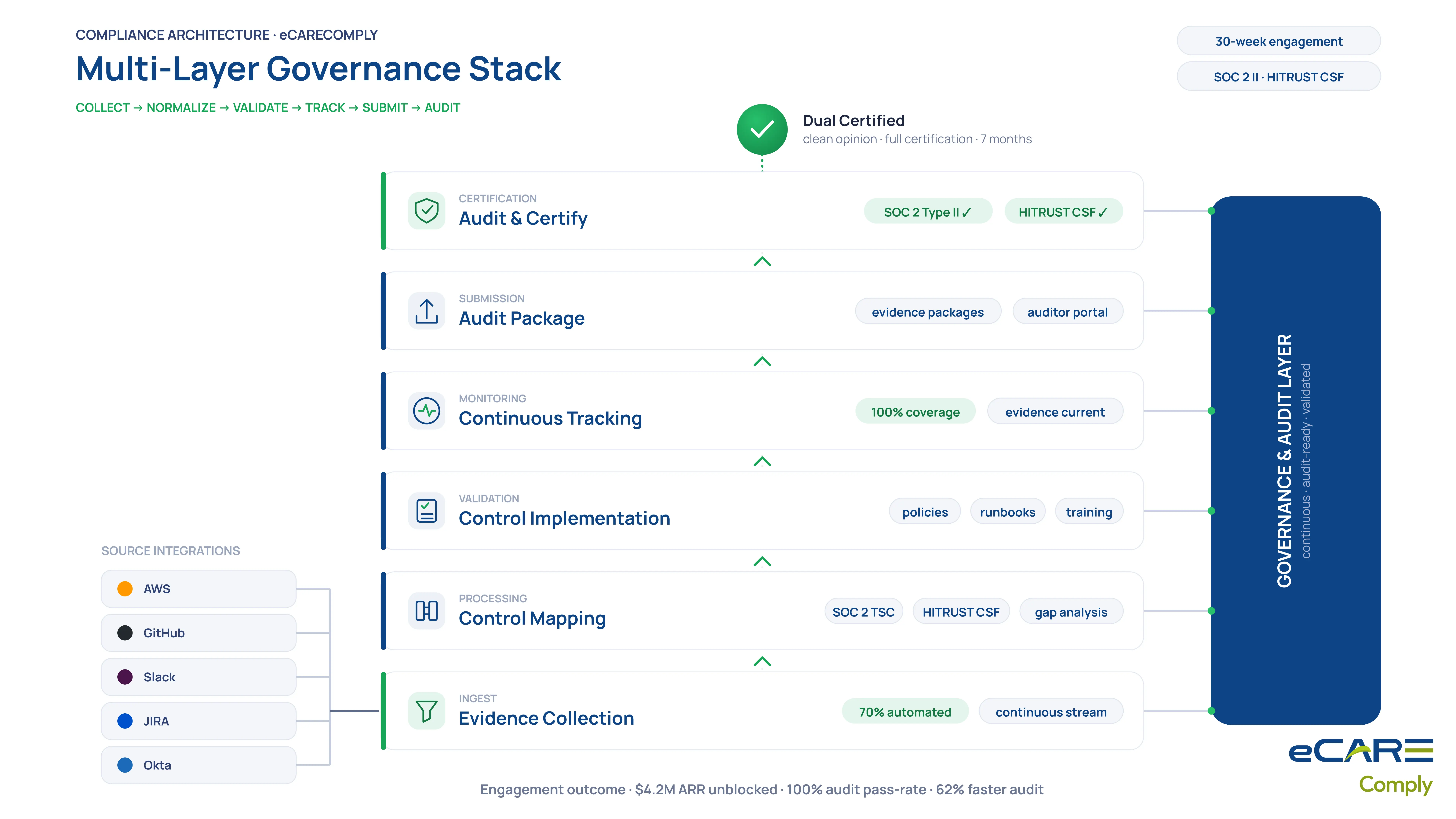
Task: Click the green Dual Certified checkmark circle
Action: [x=762, y=129]
